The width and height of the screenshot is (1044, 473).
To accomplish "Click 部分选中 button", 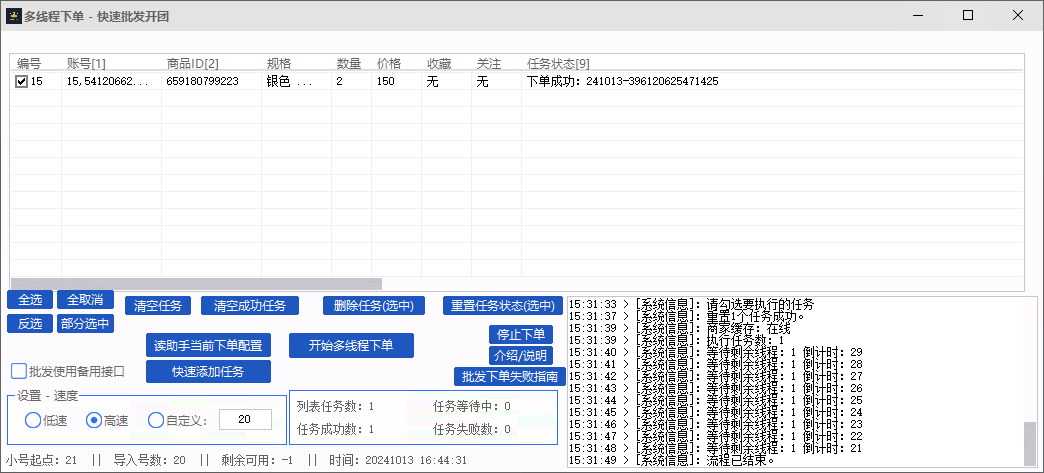I will coord(85,323).
